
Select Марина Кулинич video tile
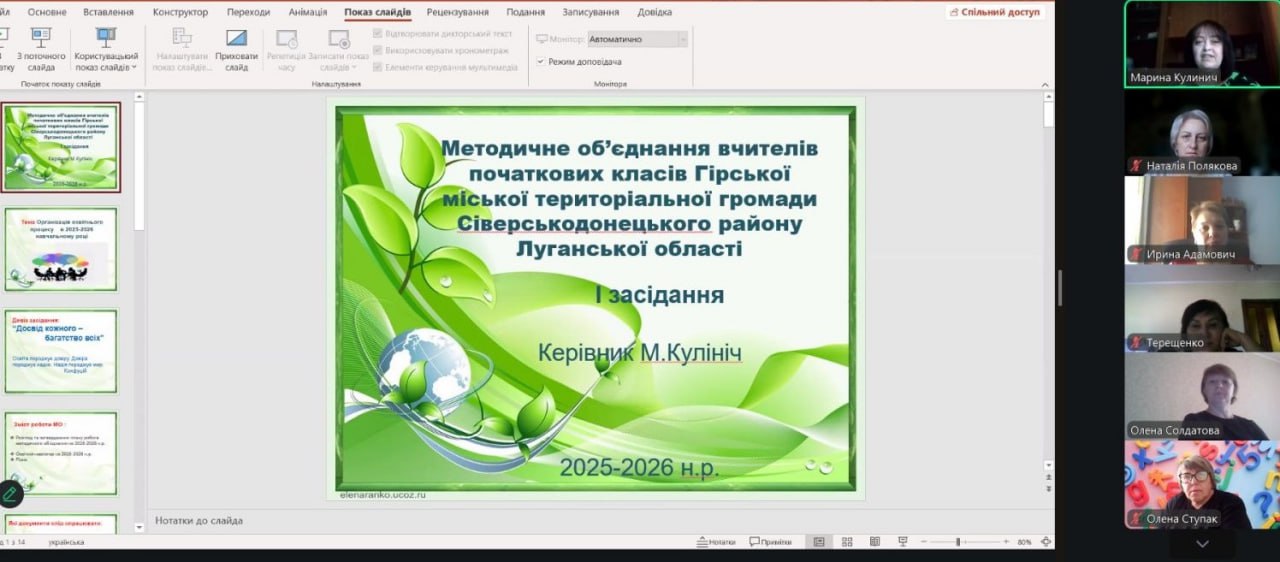point(1201,44)
